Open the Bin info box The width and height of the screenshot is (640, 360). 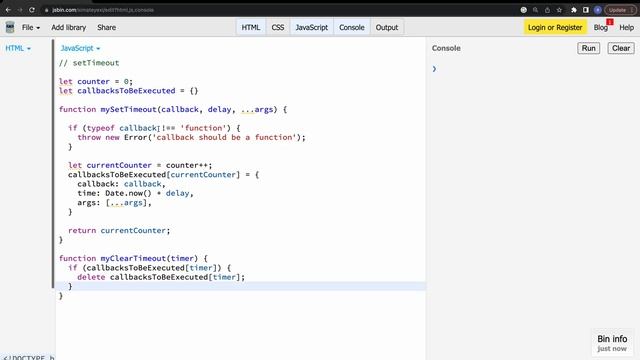point(612,343)
